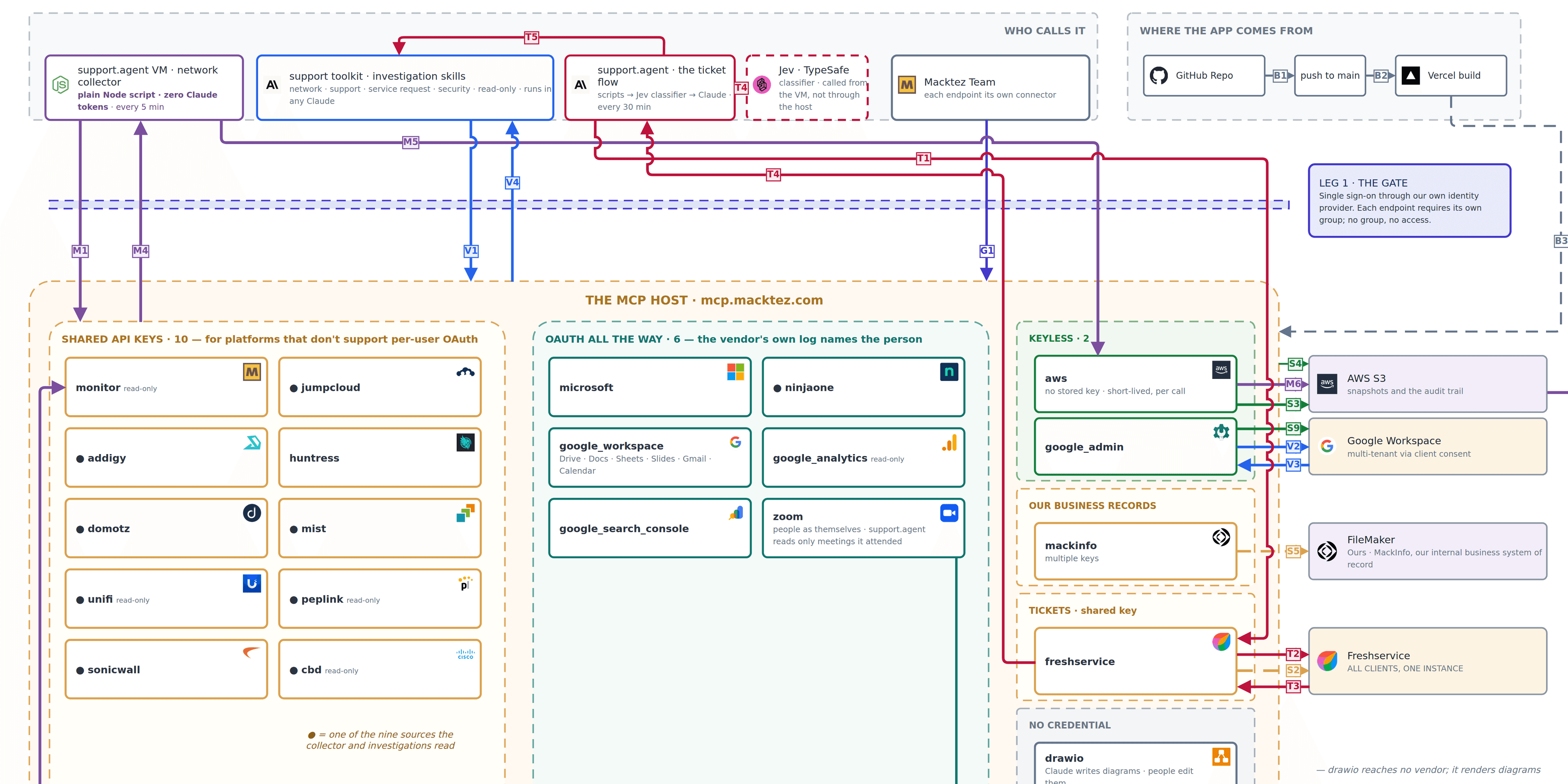Click the Vercel triangle icon
1568x784 pixels.
coord(1410,76)
